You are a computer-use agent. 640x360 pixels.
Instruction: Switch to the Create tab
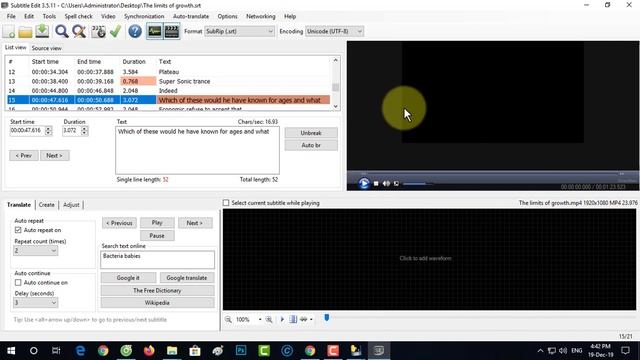click(x=47, y=205)
